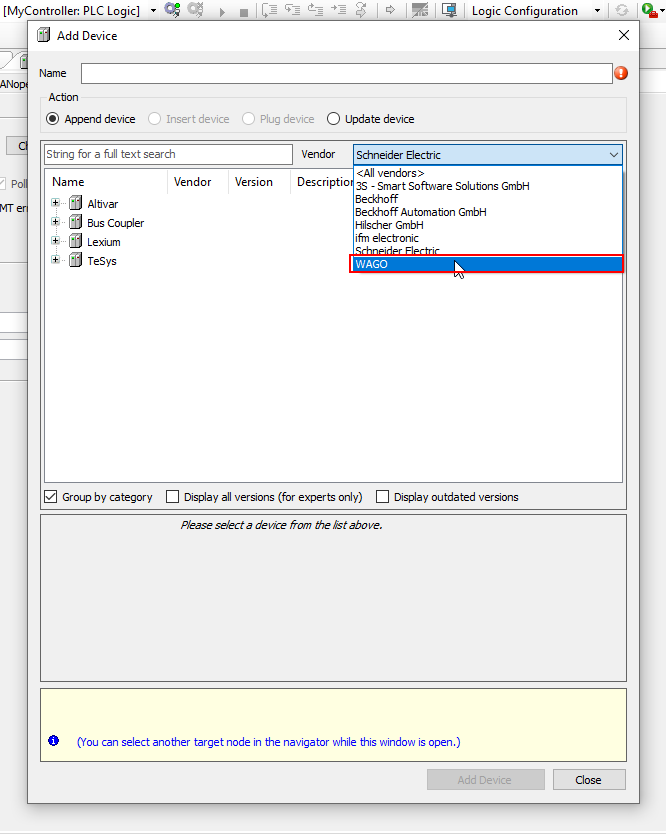Expand the TeSys tree node

[55, 260]
